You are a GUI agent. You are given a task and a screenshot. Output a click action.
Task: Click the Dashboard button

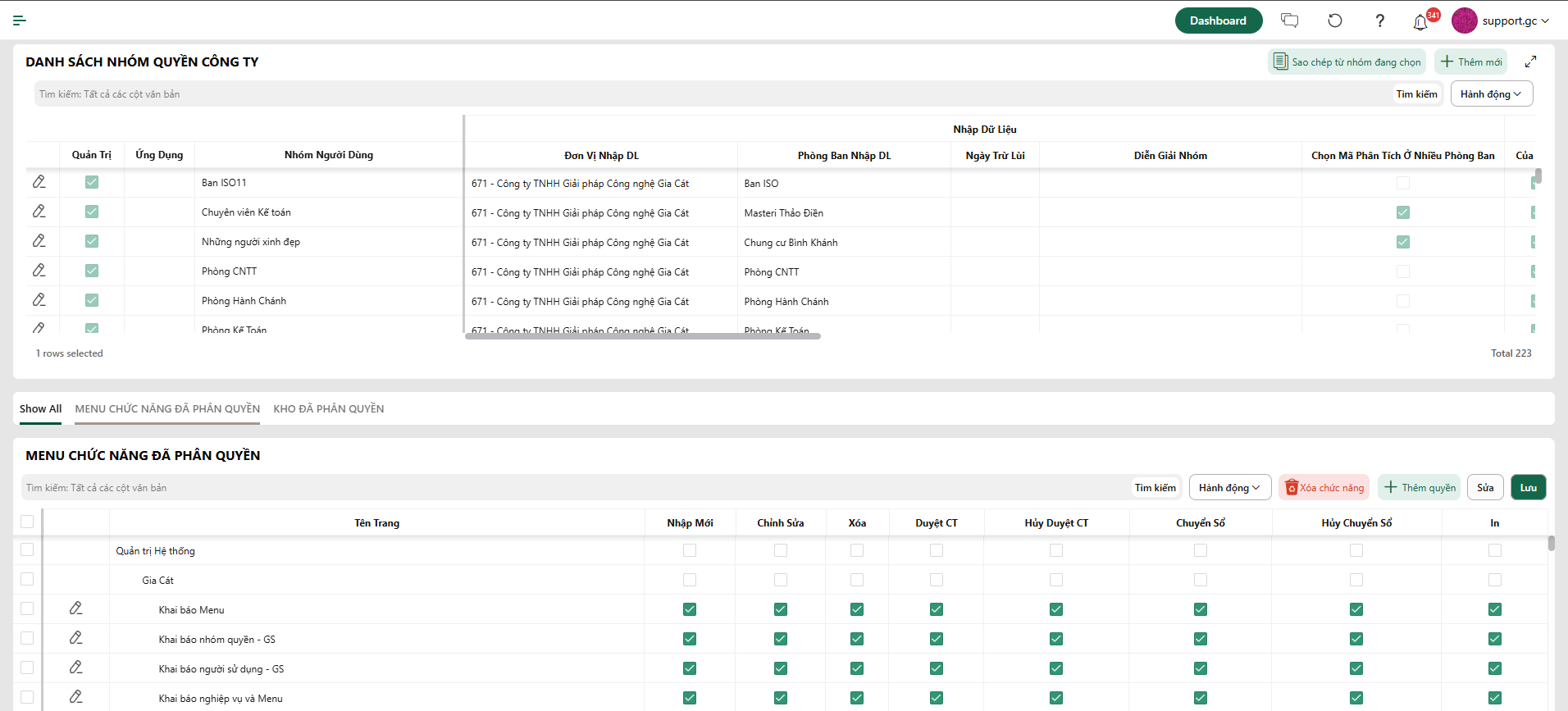coord(1219,21)
